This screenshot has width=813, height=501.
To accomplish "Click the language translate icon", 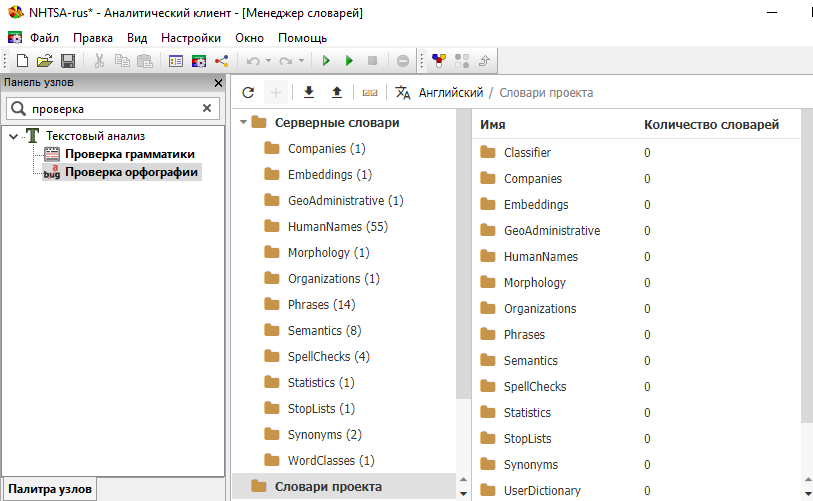I will coord(403,93).
